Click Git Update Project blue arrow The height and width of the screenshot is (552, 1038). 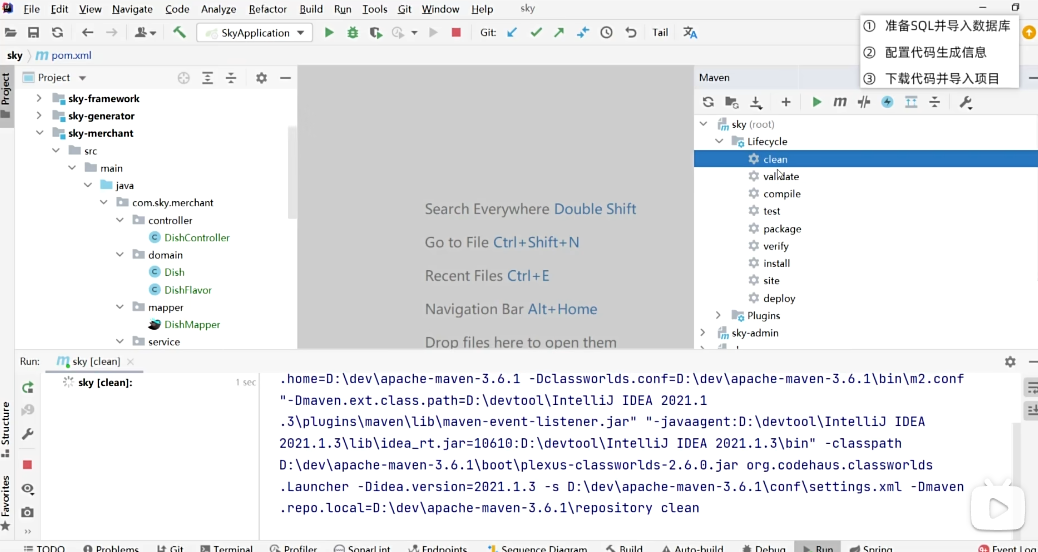click(512, 32)
